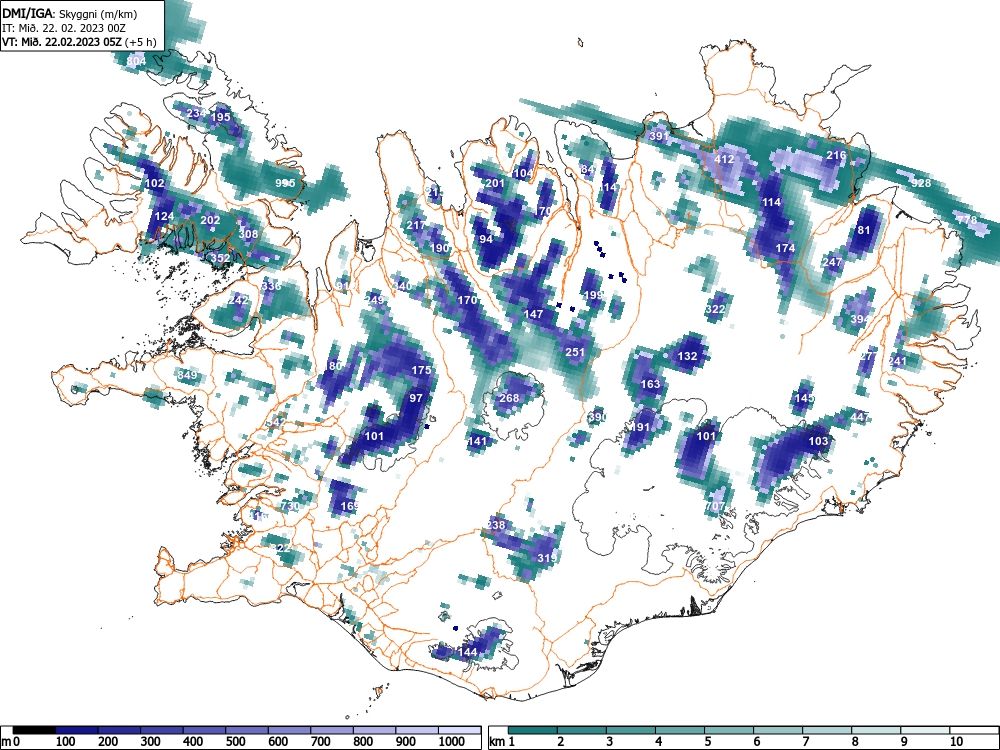Click the map value '242'
This screenshot has height=750, width=1000.
238,300
